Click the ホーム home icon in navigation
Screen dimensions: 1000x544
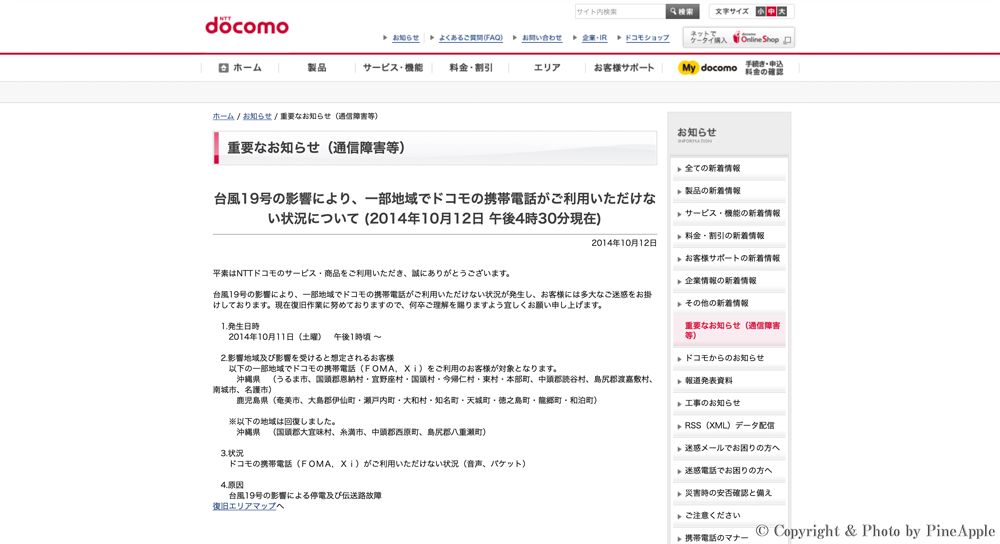click(223, 68)
